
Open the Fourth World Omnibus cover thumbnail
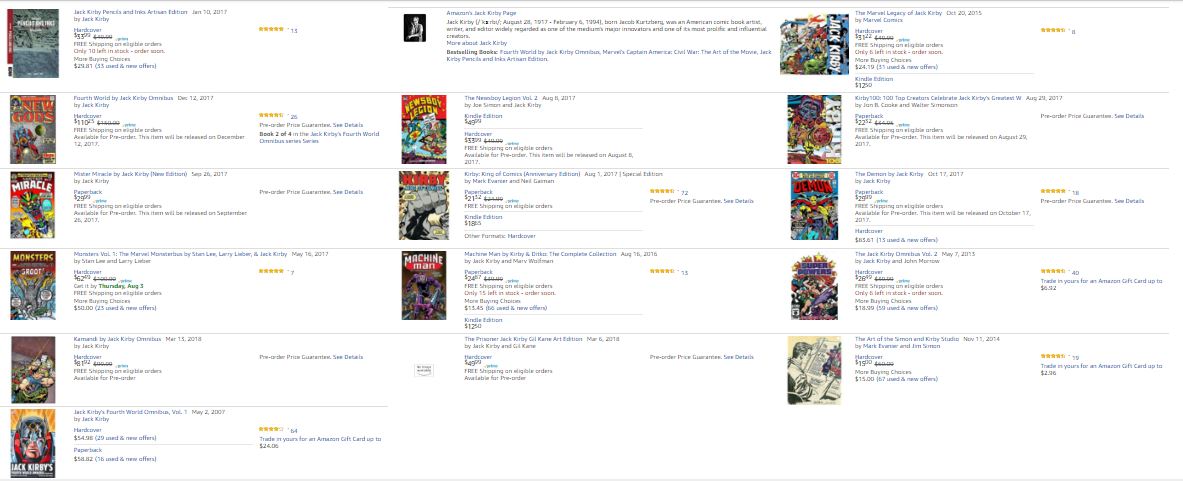(33, 129)
